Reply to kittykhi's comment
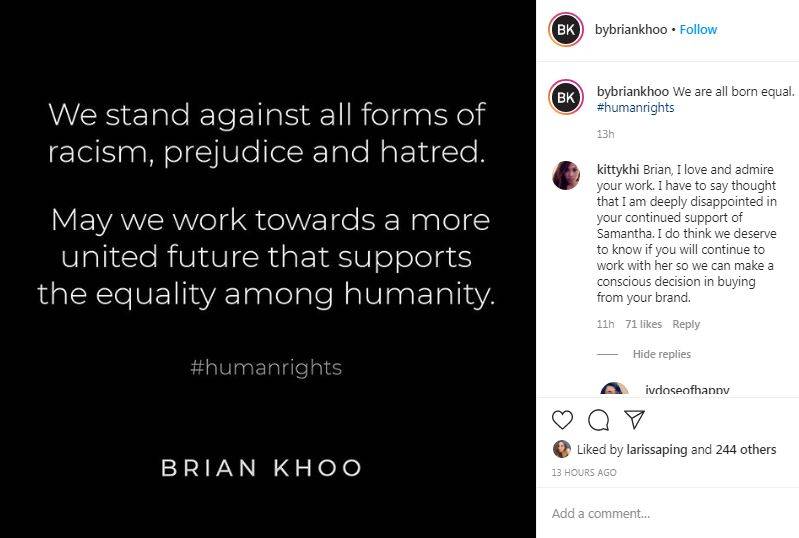The height and width of the screenshot is (538, 799). point(686,324)
